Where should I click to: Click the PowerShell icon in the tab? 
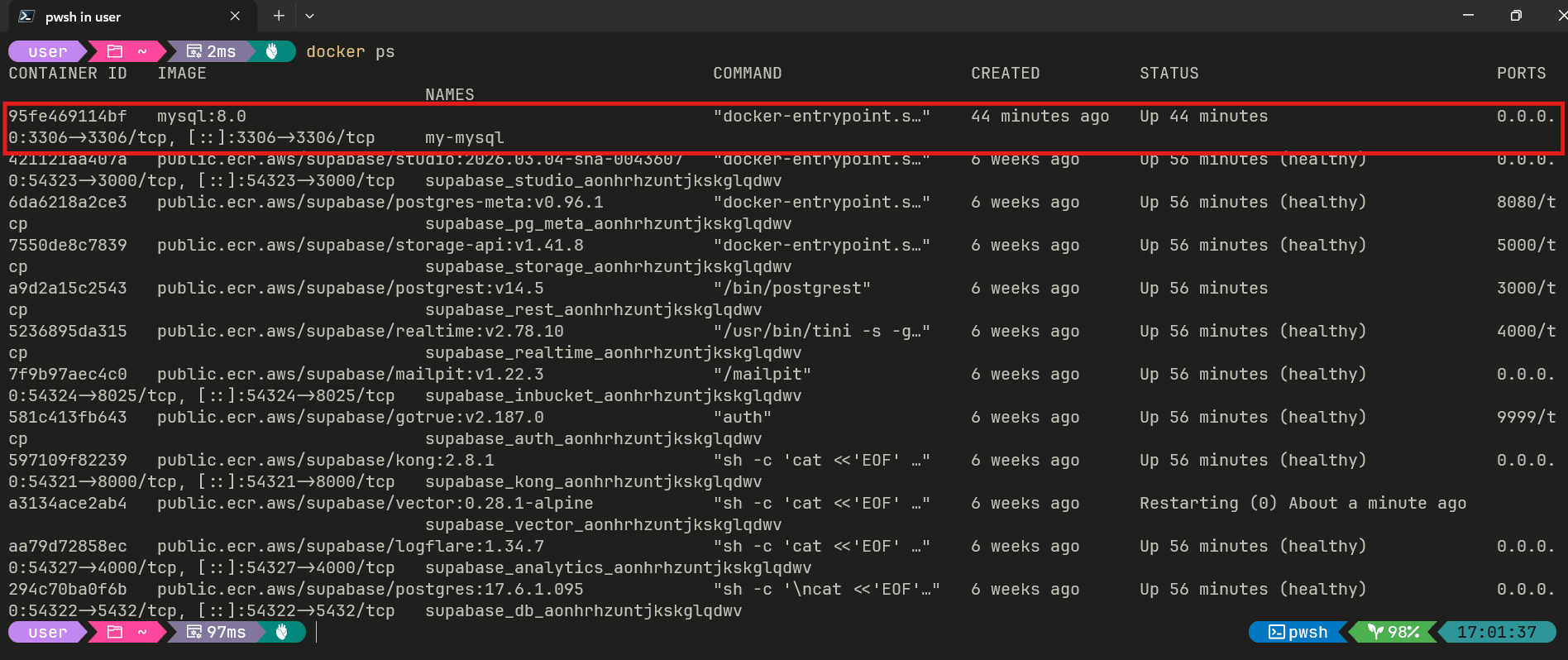26,17
